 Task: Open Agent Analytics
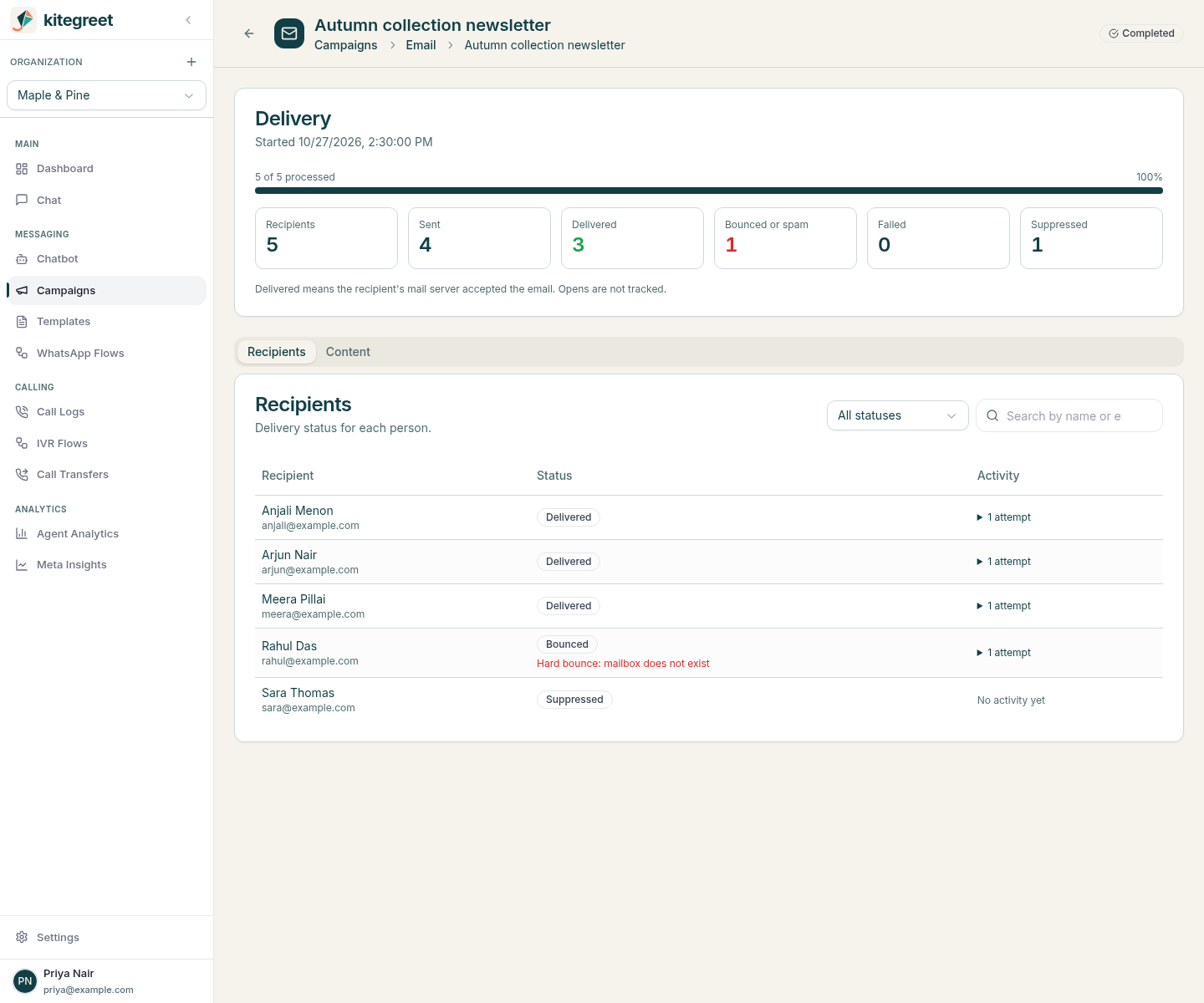click(106, 534)
